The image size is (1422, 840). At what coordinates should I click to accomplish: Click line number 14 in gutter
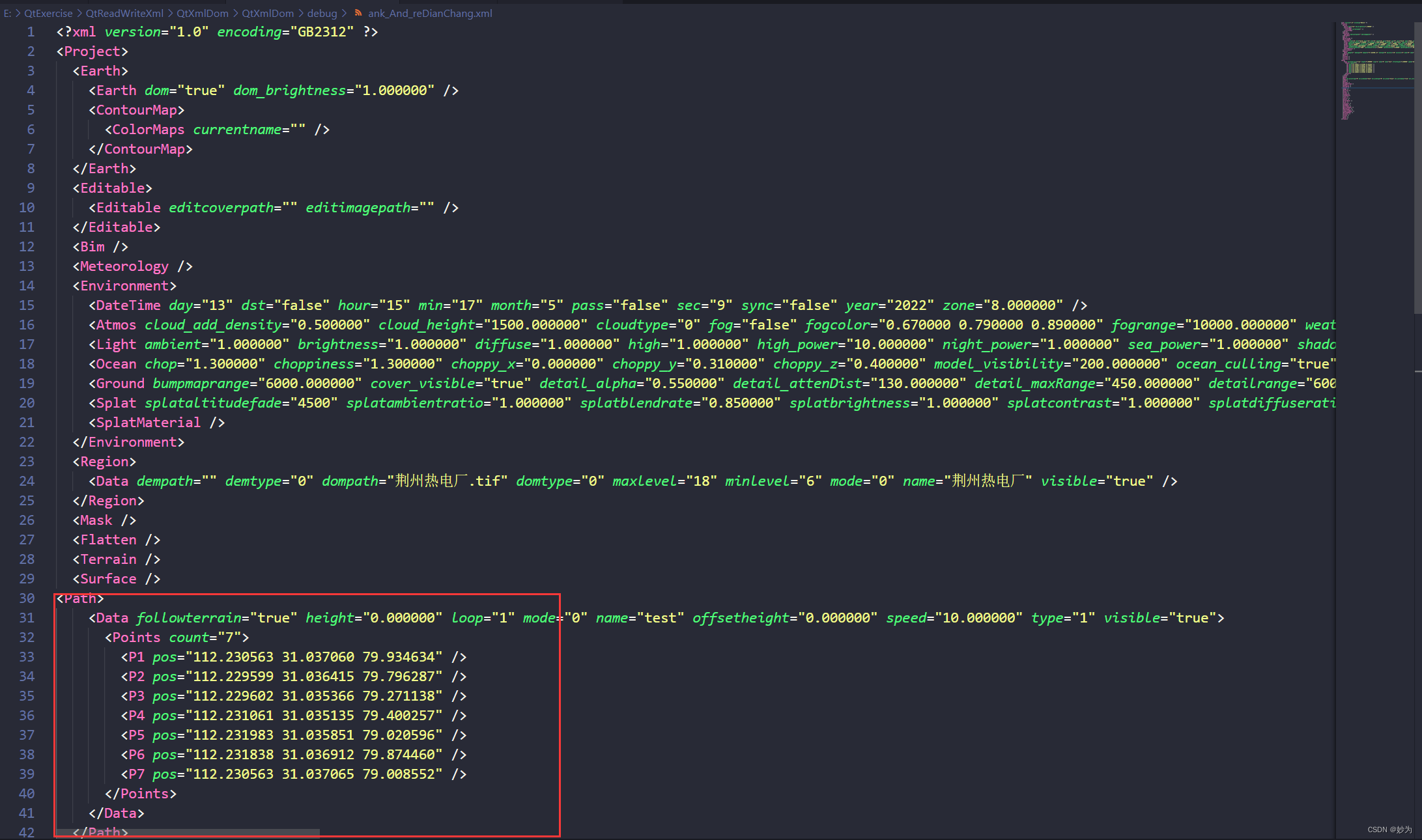[x=27, y=285]
